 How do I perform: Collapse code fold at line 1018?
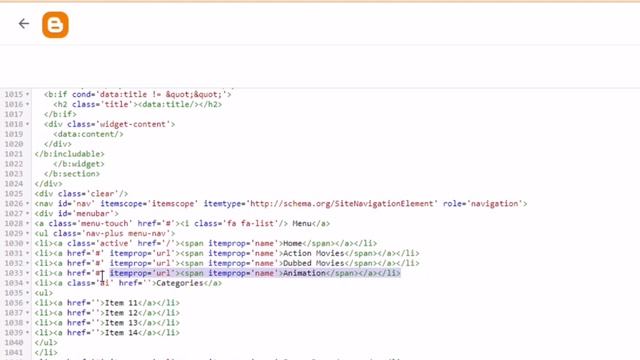click(x=28, y=124)
